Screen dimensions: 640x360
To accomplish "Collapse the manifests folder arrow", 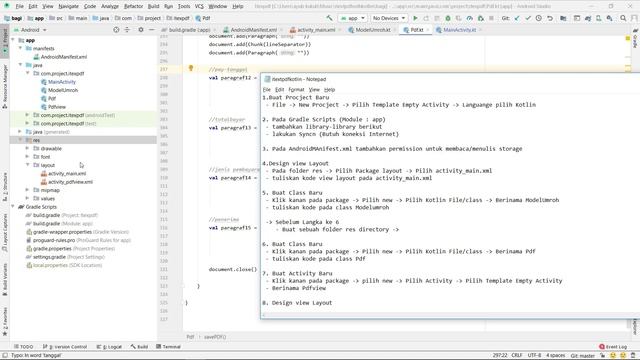I will pos(20,48).
